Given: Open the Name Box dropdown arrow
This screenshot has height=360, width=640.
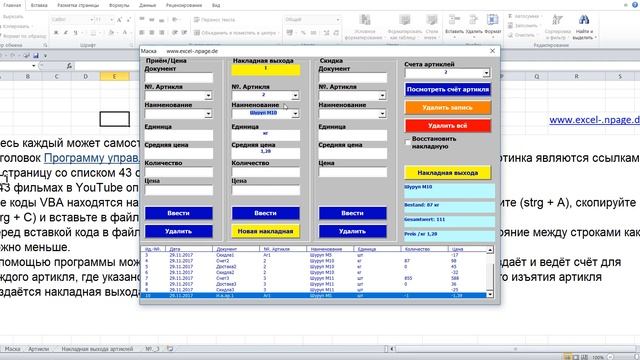Looking at the screenshot, I should point(34,66).
